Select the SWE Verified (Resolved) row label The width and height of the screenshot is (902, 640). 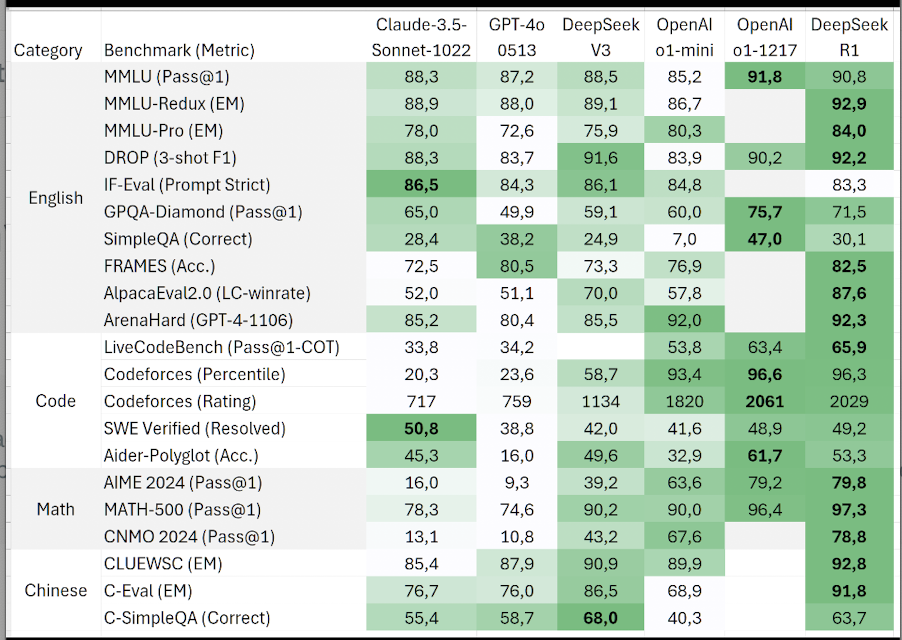point(194,428)
